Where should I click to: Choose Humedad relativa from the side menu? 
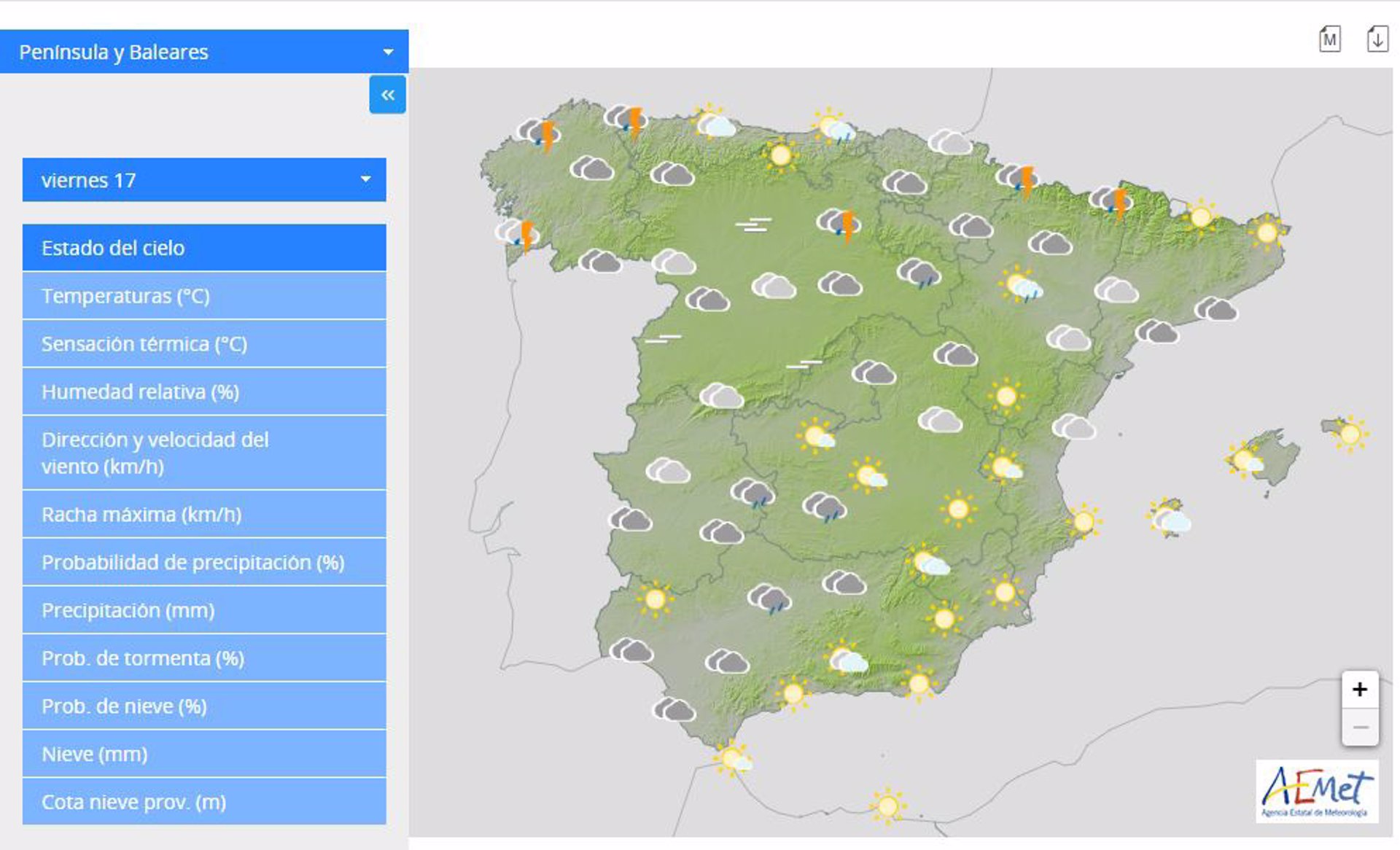point(204,391)
